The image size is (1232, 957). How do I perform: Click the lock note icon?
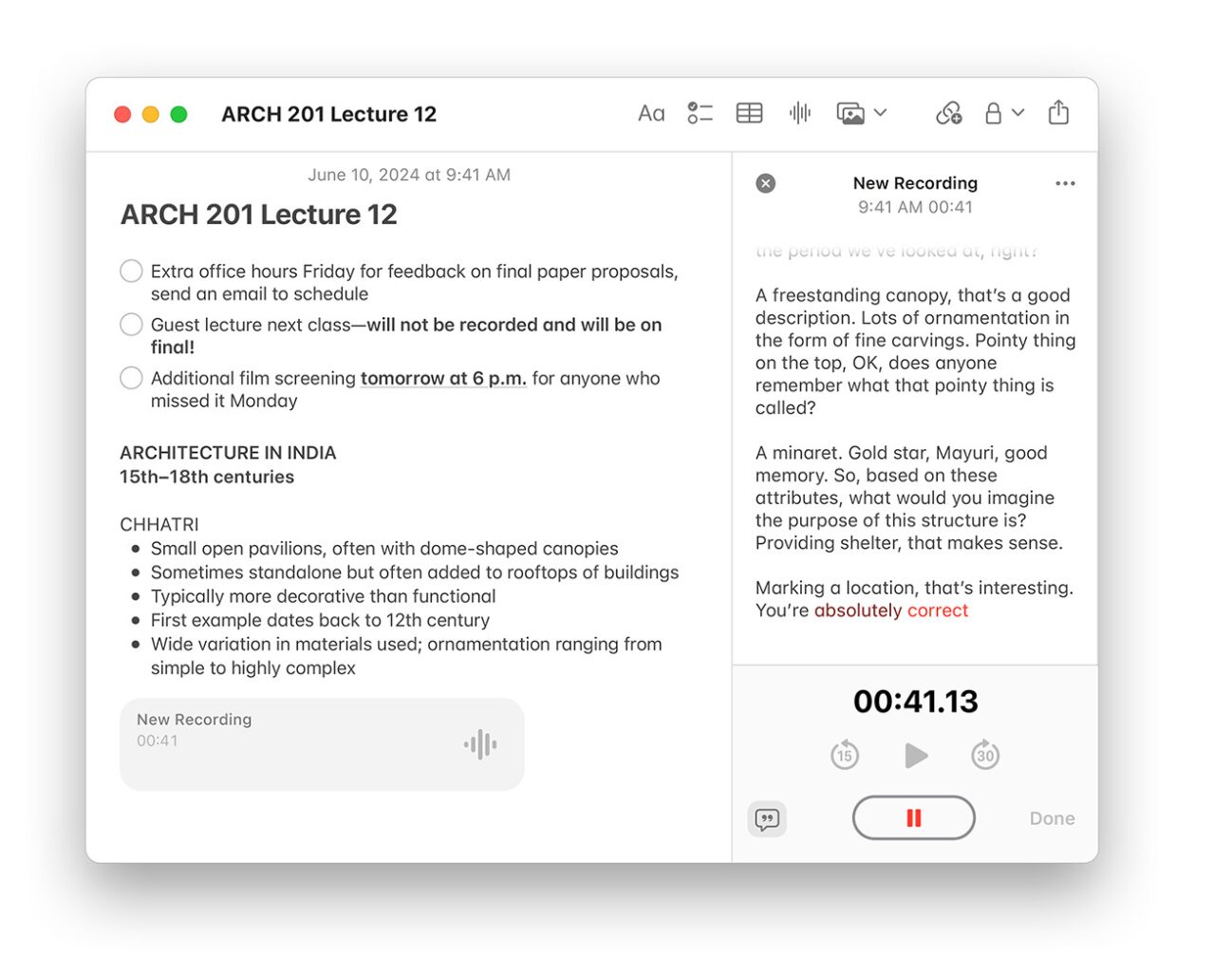(x=993, y=114)
